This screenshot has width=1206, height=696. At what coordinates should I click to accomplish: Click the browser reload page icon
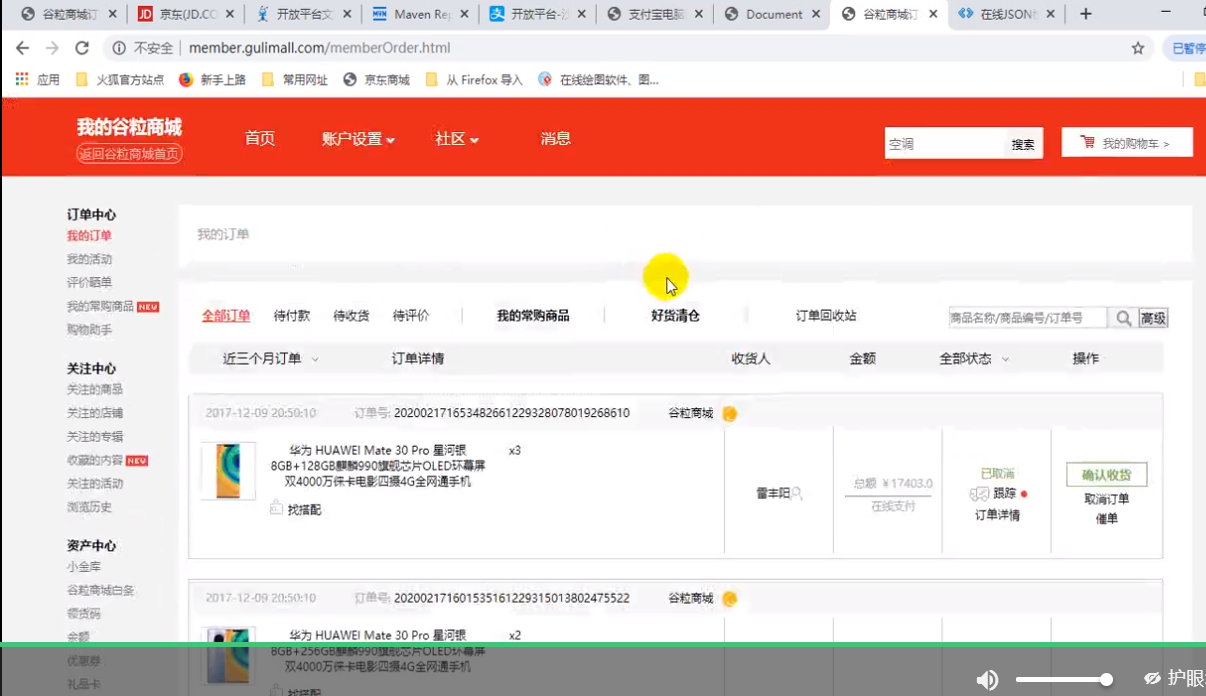(82, 48)
